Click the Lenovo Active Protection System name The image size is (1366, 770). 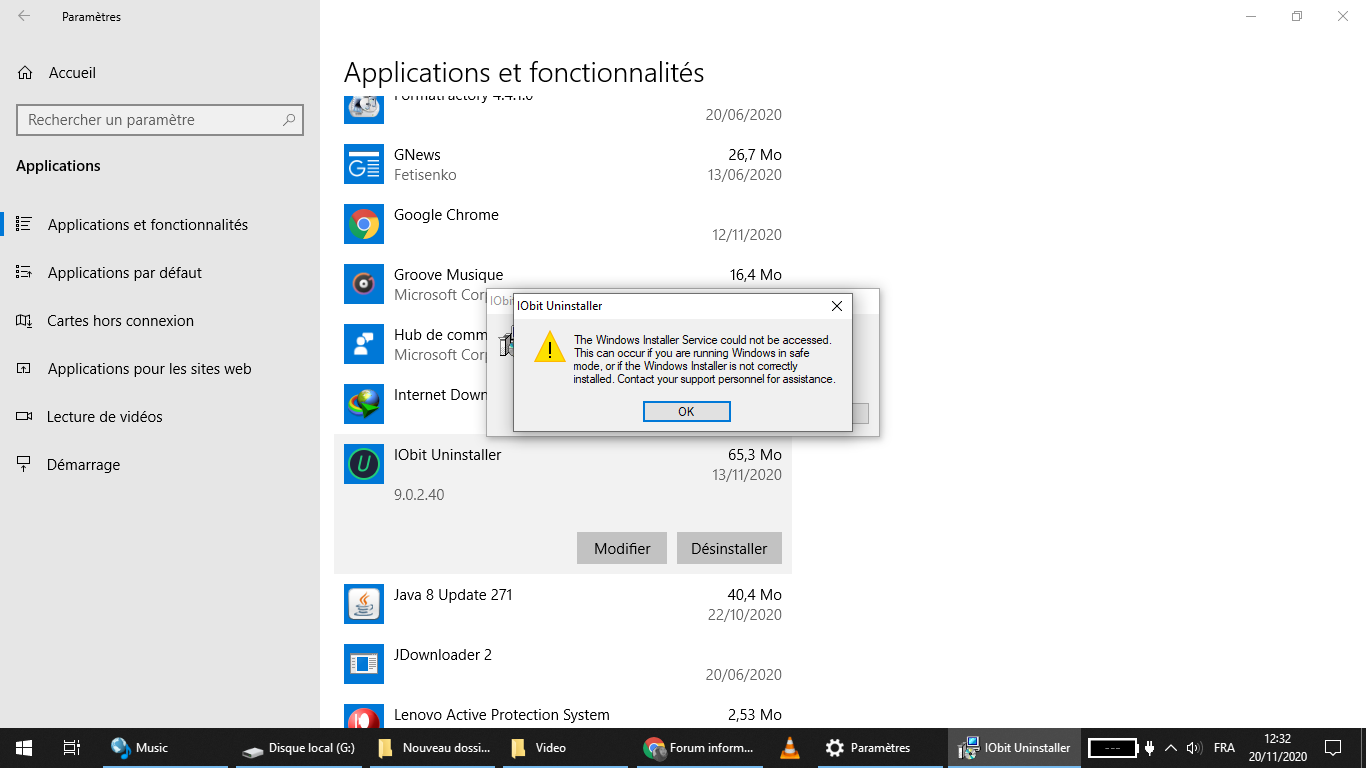point(502,715)
